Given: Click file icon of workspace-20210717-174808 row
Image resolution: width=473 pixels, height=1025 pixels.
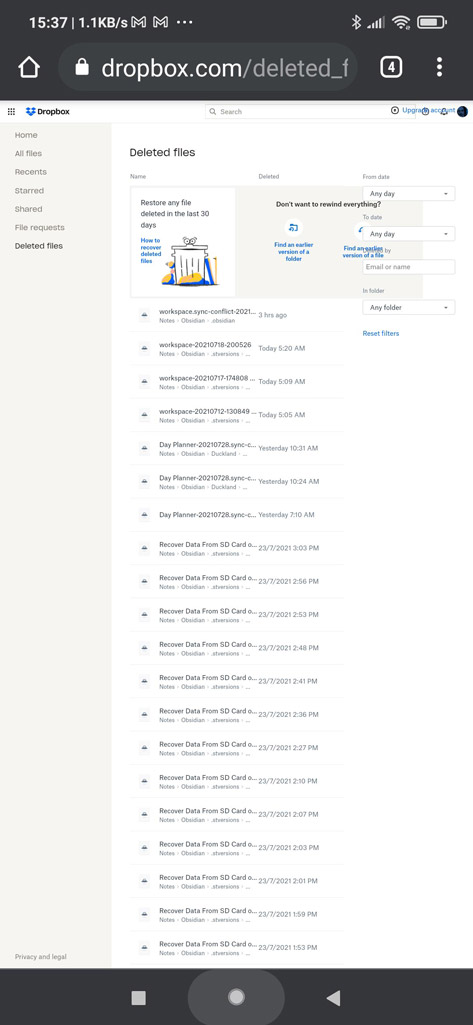Looking at the screenshot, I should click(145, 382).
